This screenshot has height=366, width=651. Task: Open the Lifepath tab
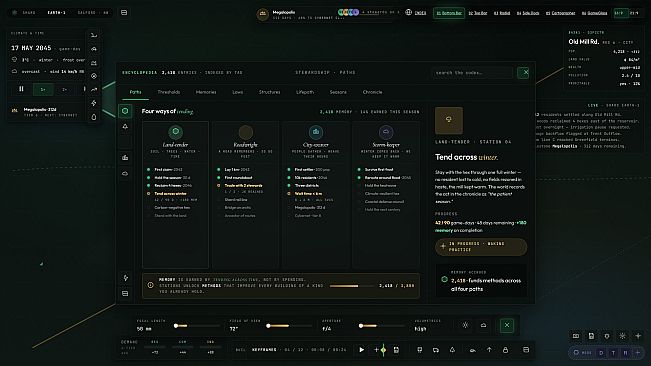click(305, 92)
